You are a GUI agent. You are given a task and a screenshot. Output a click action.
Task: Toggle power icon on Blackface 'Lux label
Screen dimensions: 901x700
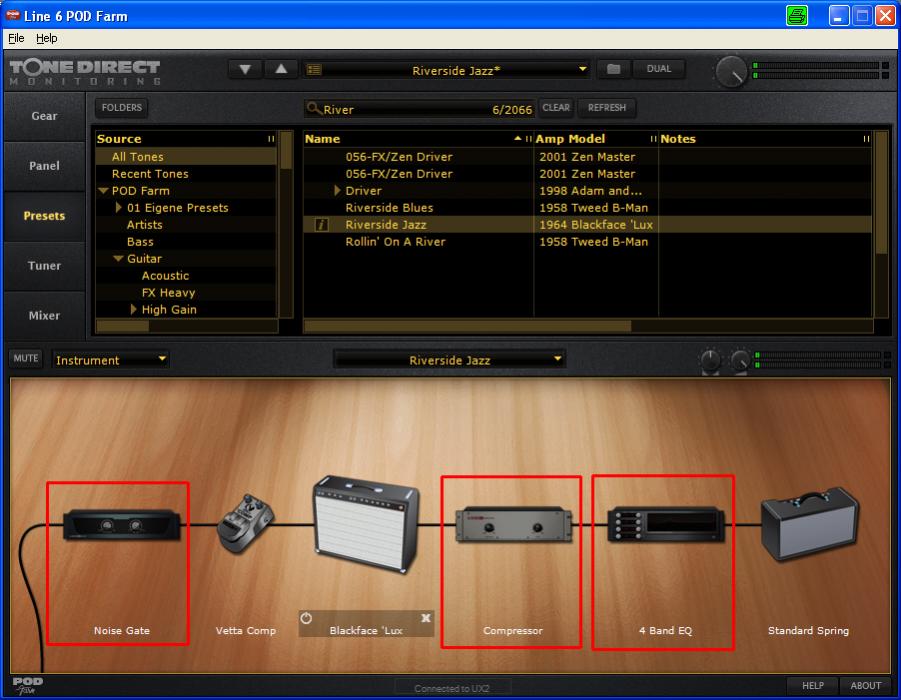[x=306, y=618]
